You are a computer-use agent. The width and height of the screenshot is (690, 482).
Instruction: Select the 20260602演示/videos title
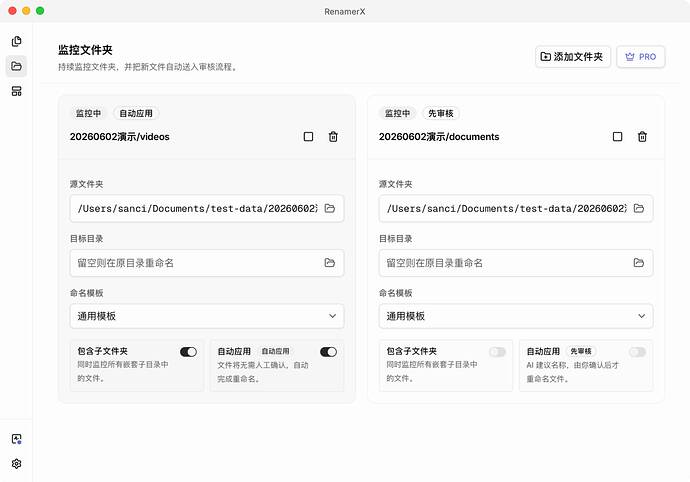[120, 137]
